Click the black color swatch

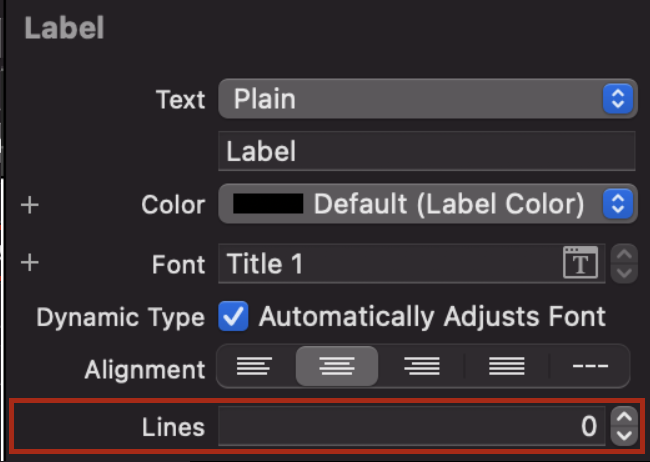click(x=268, y=204)
